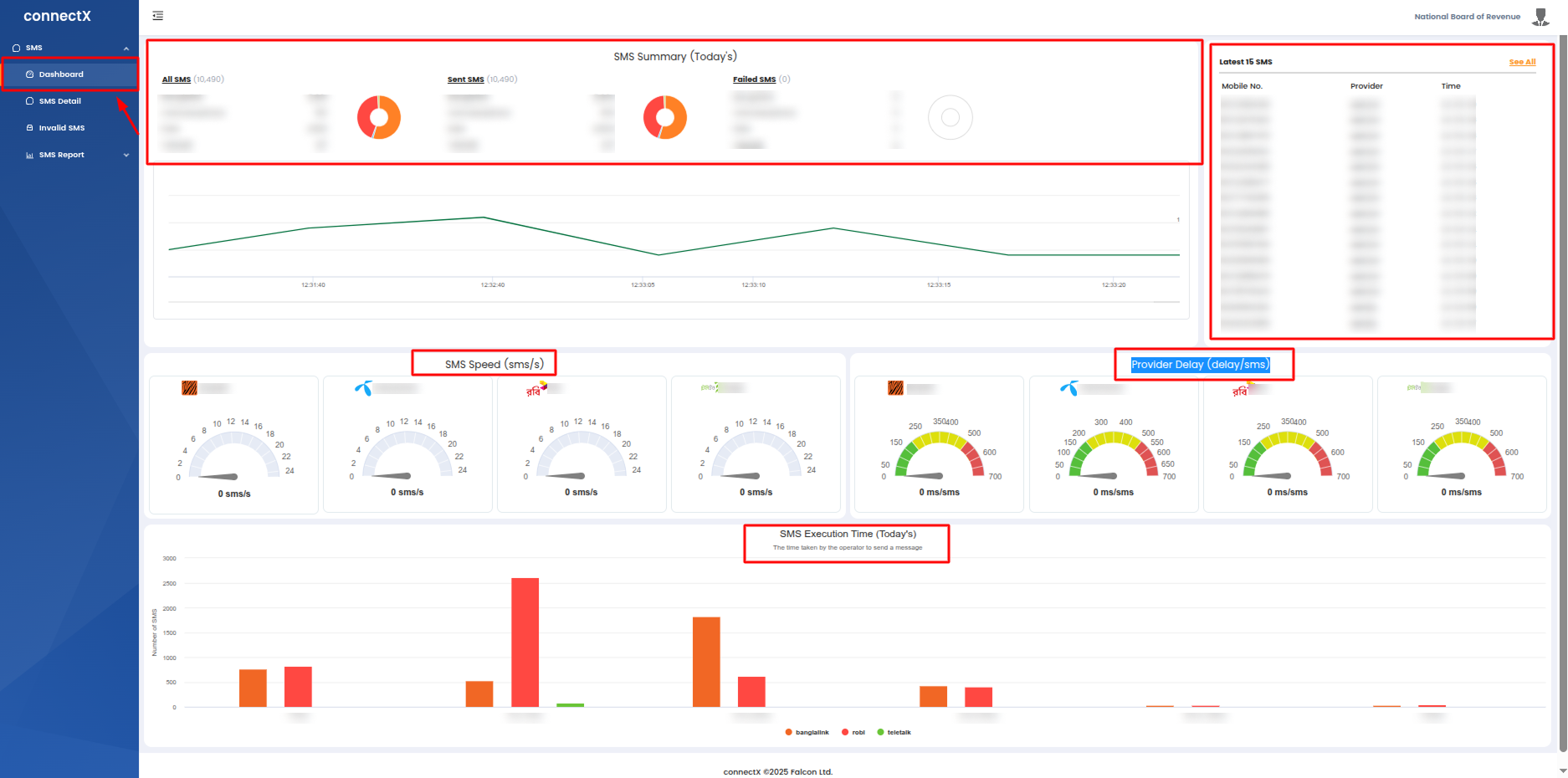Click the Dashboard gauge icon in sidebar
The image size is (1568, 778).
30,74
